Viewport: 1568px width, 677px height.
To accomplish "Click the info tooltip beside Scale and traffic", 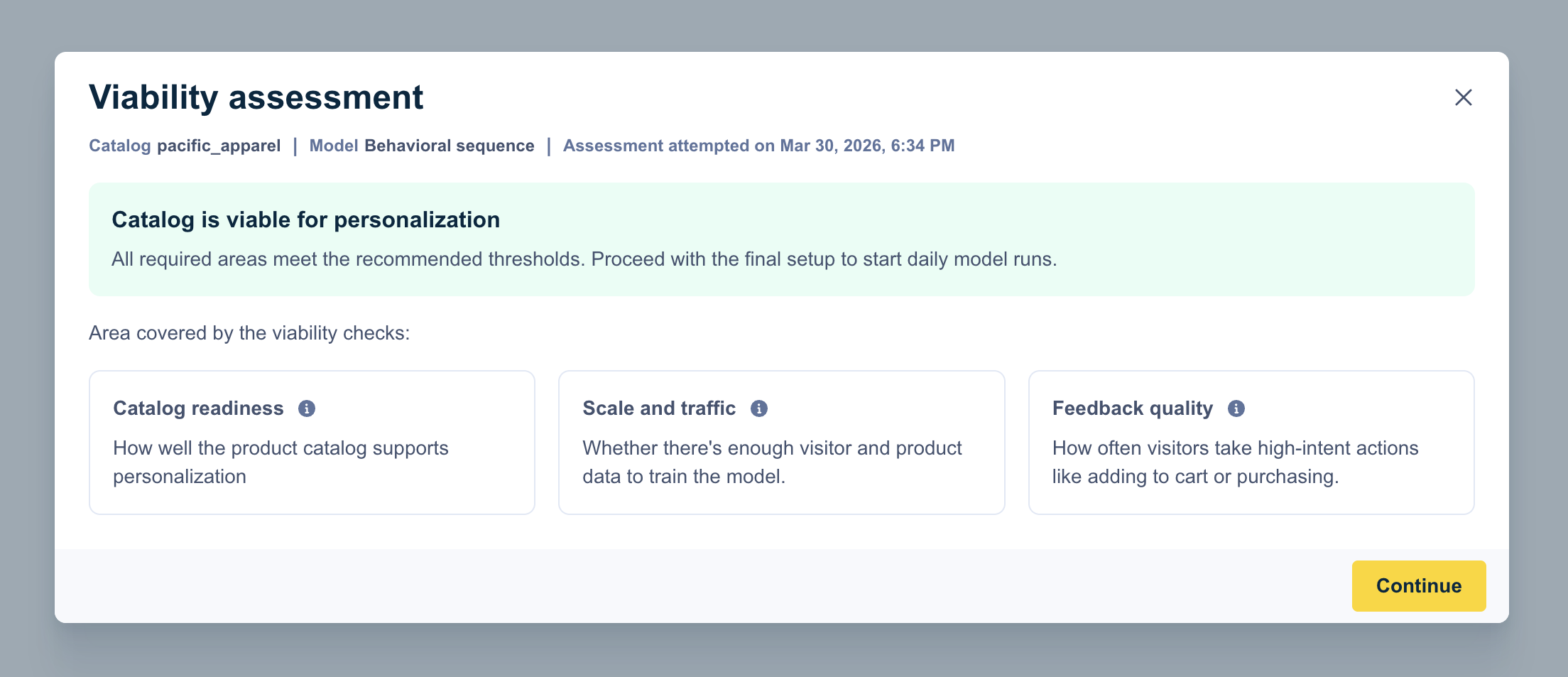I will click(x=759, y=408).
